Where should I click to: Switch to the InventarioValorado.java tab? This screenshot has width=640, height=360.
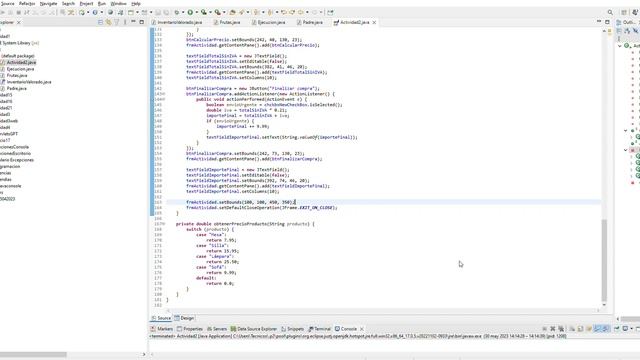pos(177,22)
